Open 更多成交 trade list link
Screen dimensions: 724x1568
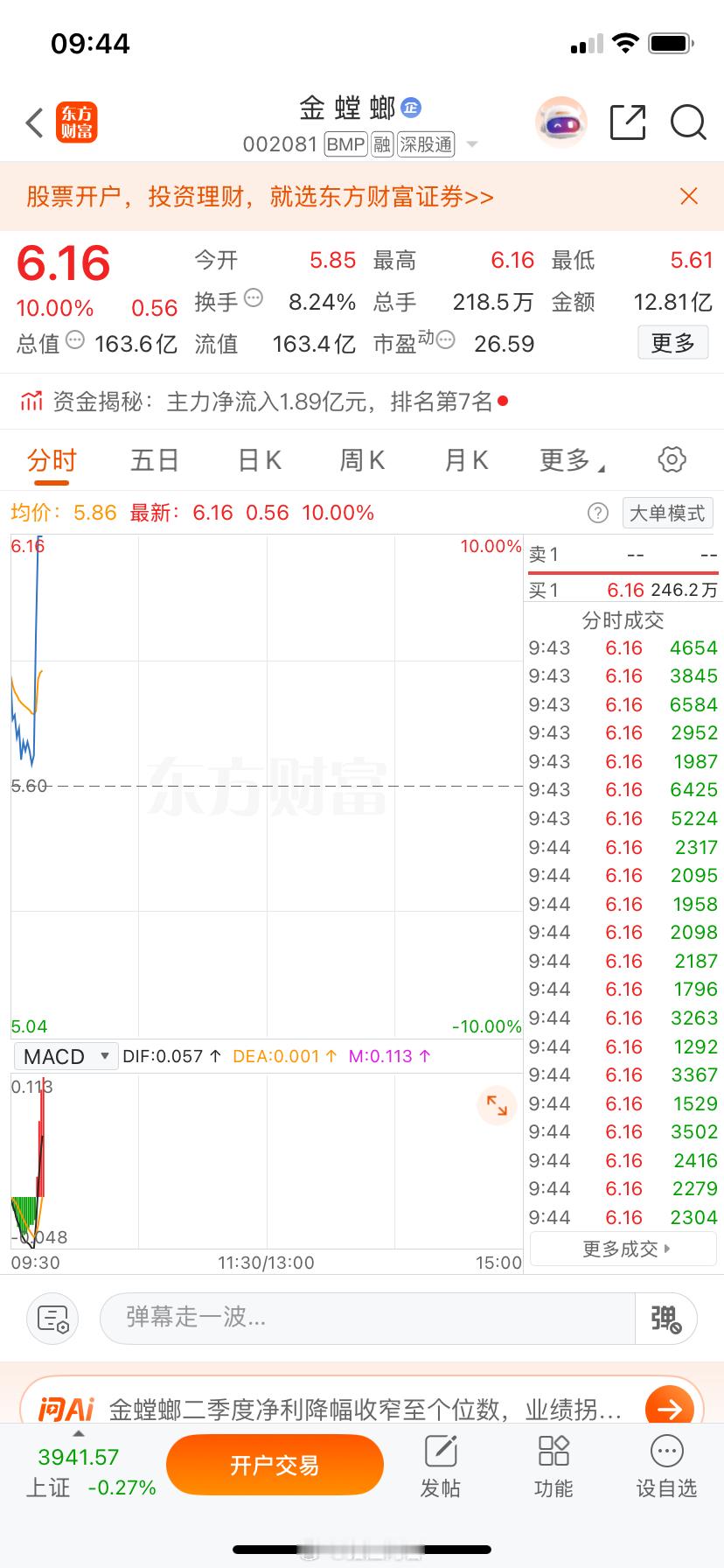(624, 1249)
